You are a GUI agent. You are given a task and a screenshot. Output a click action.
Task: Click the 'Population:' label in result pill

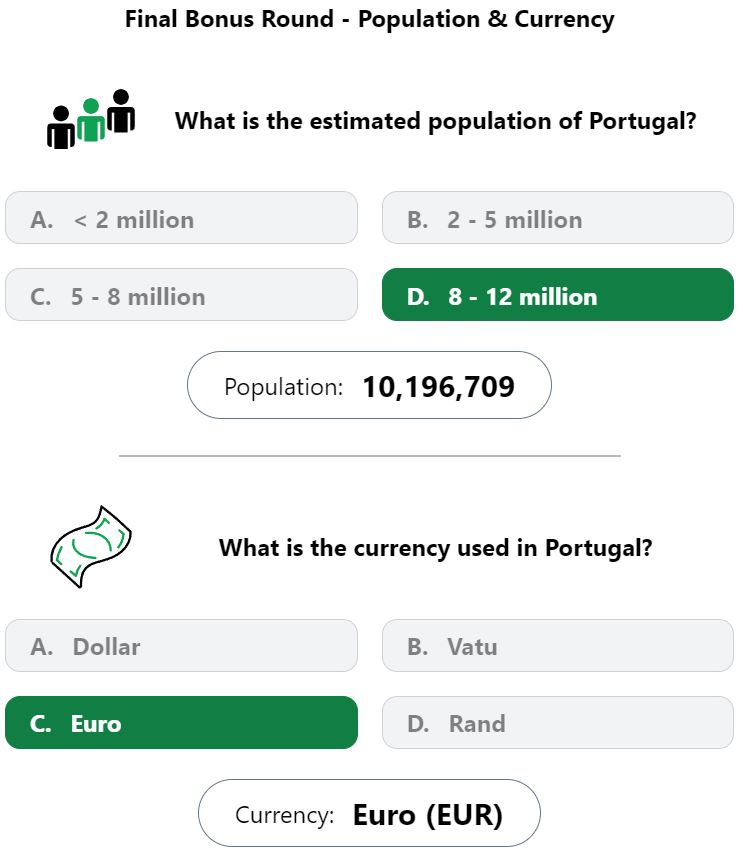coord(283,387)
